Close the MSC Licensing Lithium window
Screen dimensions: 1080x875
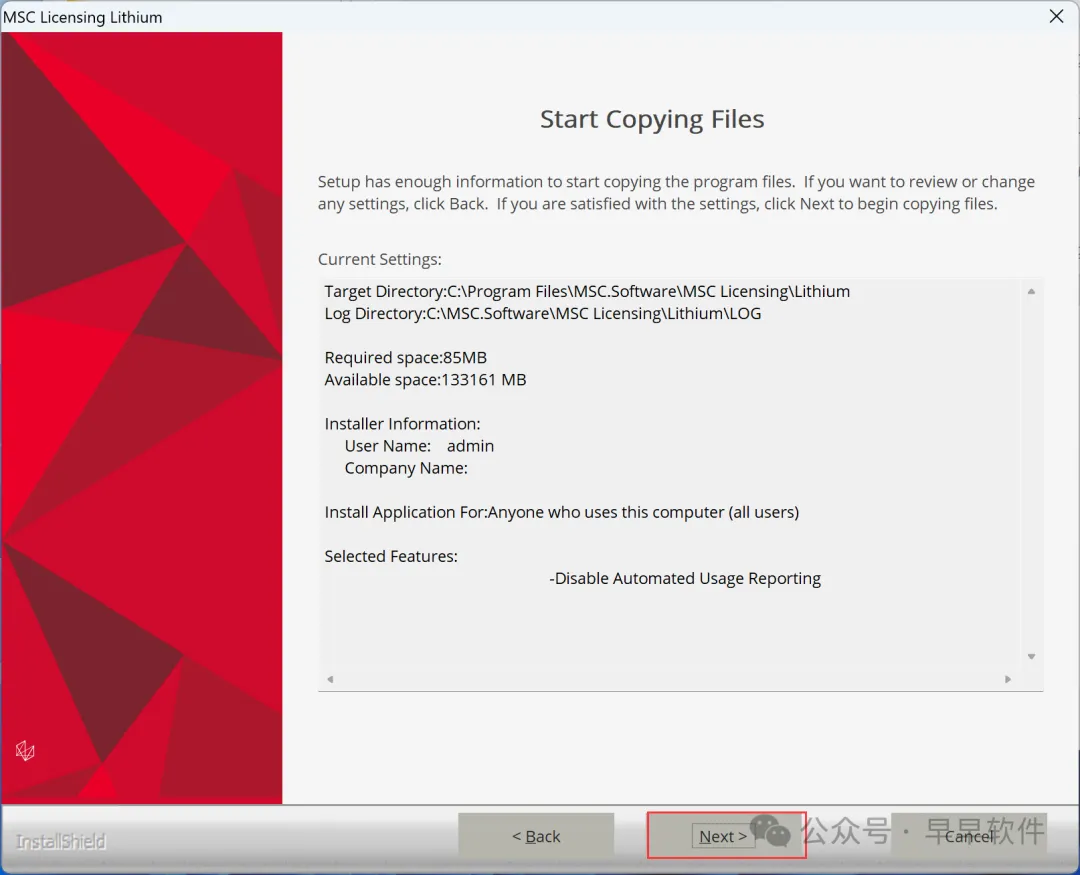pos(1056,16)
